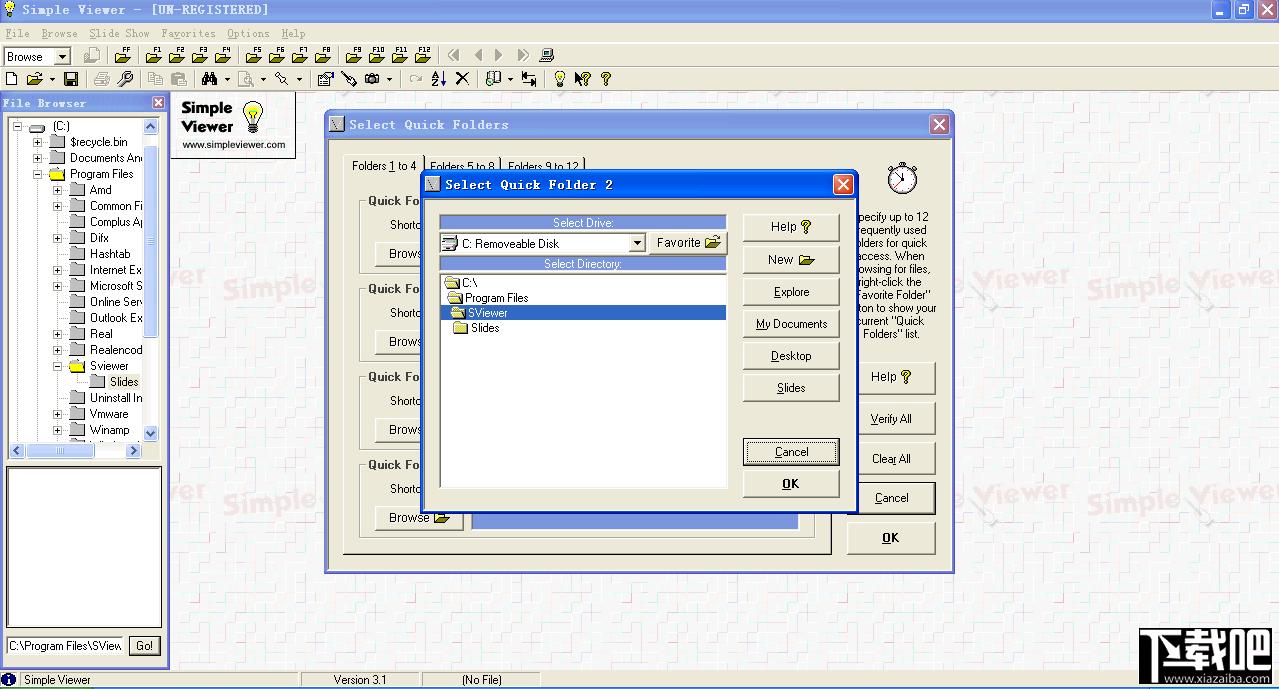Click the open book toolbar icon
The height and width of the screenshot is (689, 1279).
click(492, 79)
